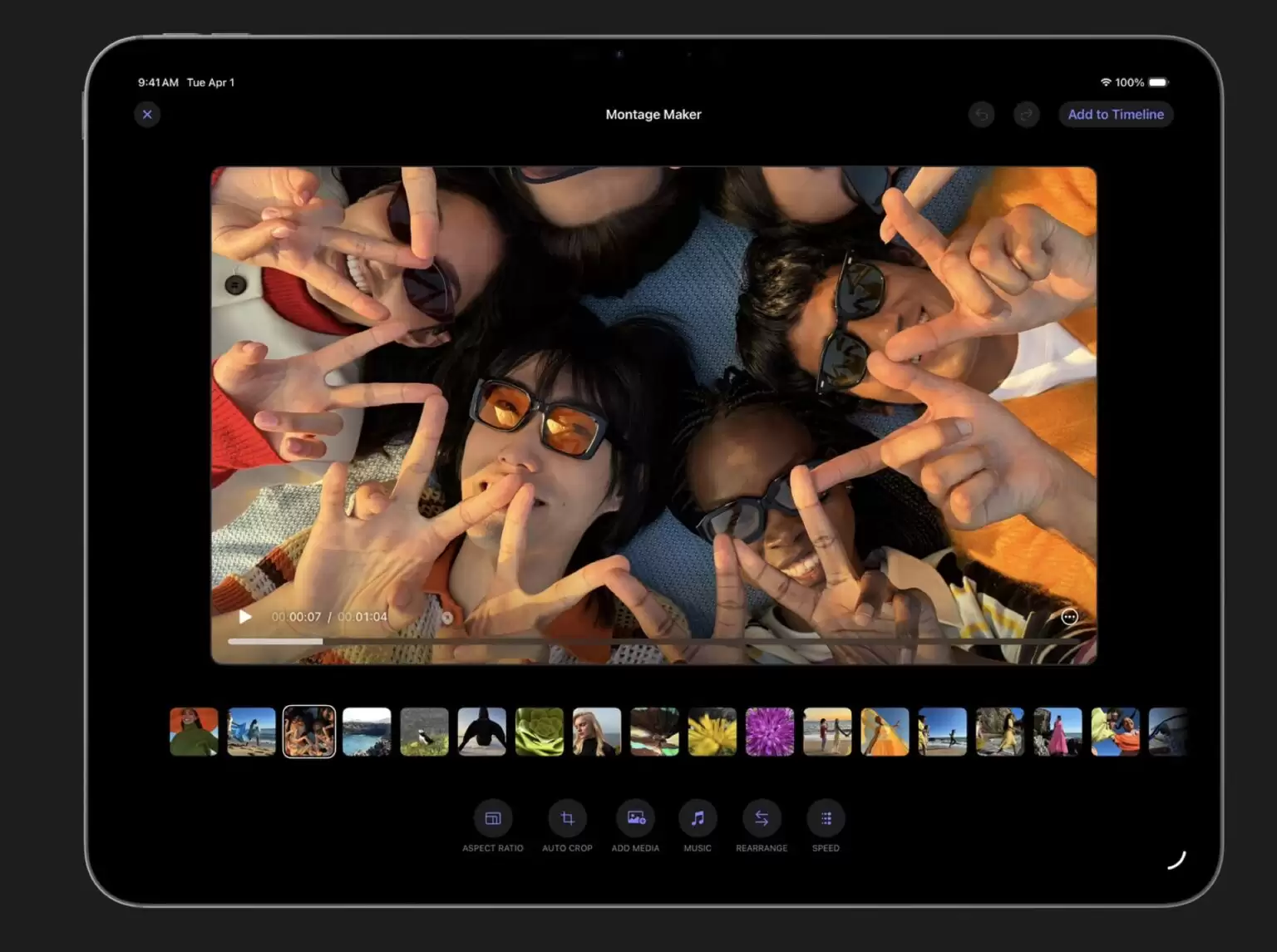Select the Rearrange tool
This screenshot has width=1277, height=952.
762,818
